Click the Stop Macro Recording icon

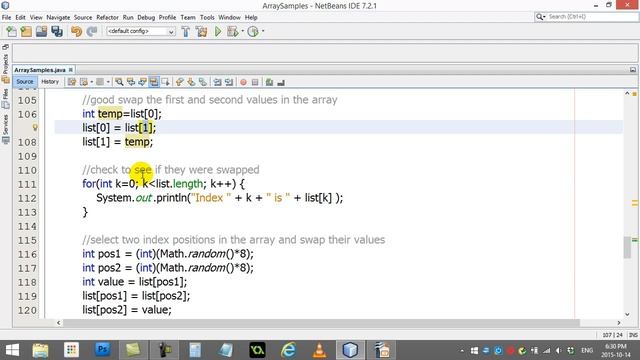tap(255, 82)
